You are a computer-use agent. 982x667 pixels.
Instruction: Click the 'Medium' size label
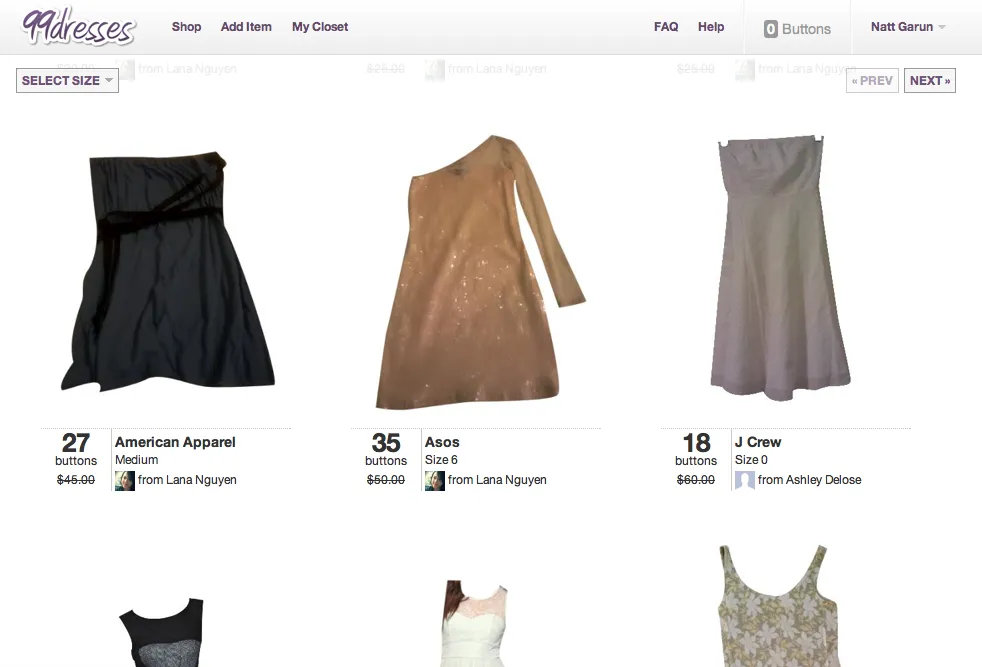click(137, 460)
